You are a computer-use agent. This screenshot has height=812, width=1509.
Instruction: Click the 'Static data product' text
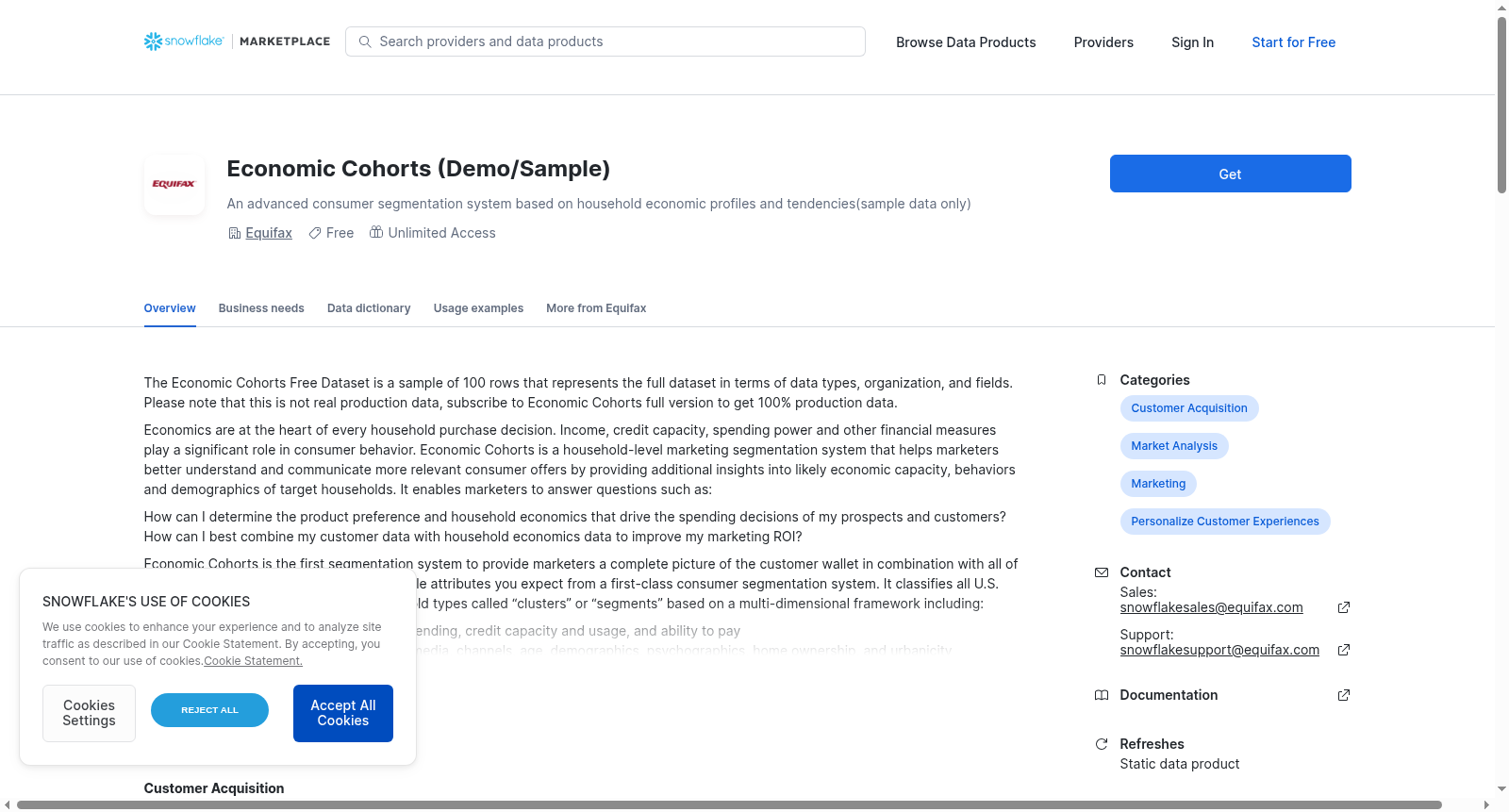pyautogui.click(x=1179, y=764)
